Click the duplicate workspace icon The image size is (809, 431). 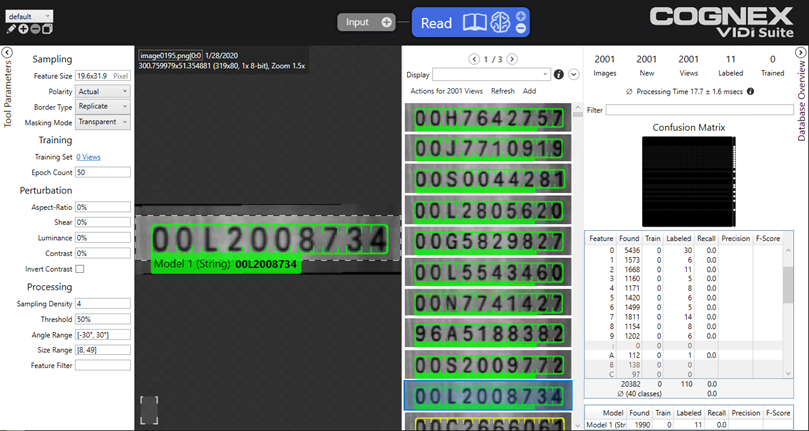click(47, 29)
